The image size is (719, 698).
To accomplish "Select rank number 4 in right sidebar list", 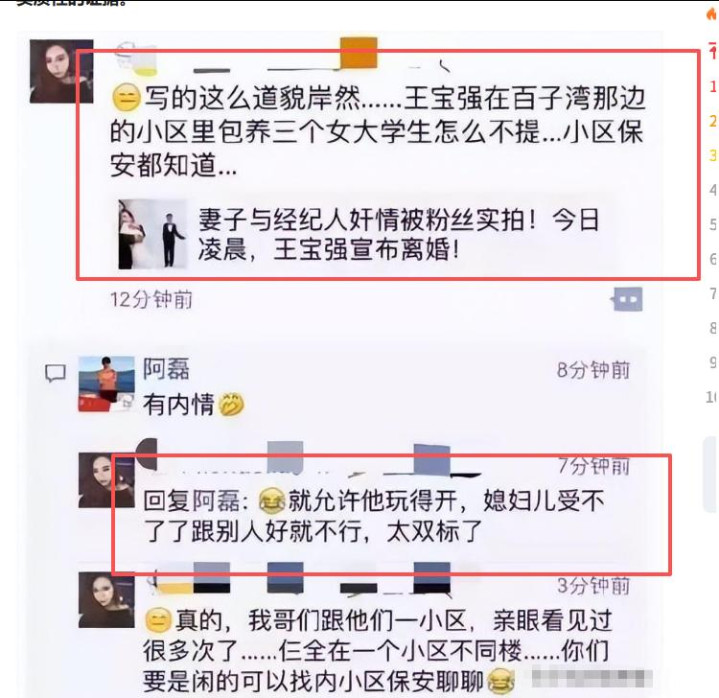I will (713, 189).
